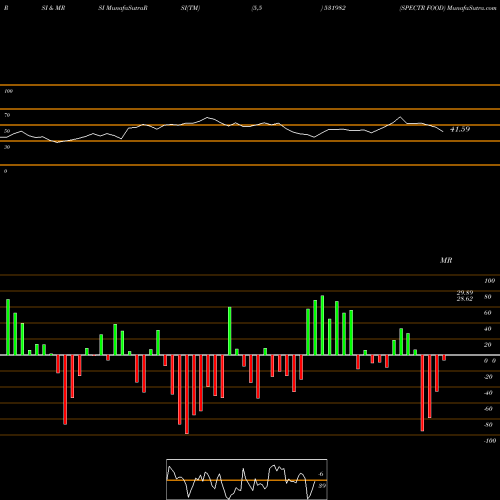Click the mini oscillator thumbnail chart at the bottom

[247, 479]
